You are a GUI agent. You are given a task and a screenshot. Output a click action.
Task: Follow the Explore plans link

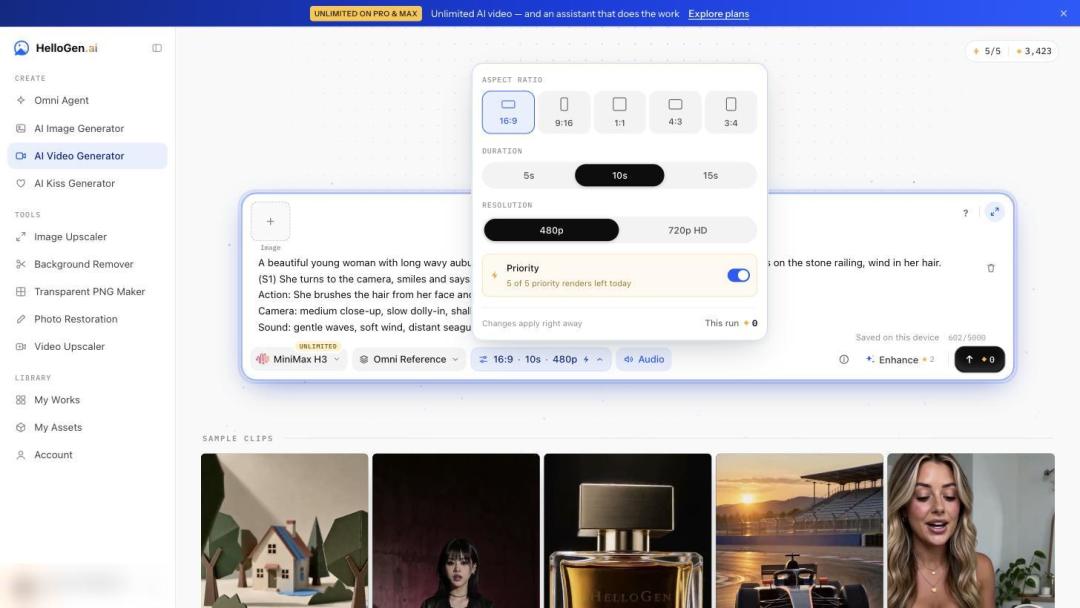click(x=718, y=14)
